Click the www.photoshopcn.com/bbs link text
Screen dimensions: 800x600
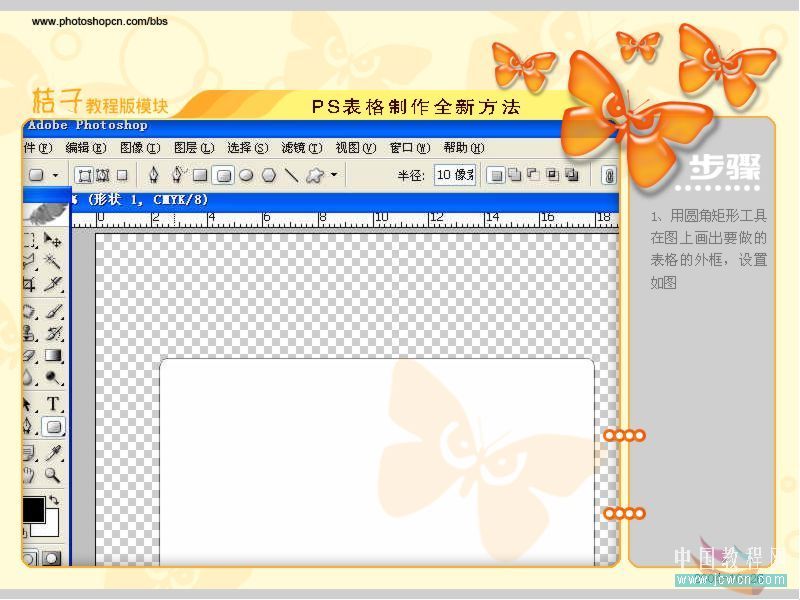pos(99,21)
